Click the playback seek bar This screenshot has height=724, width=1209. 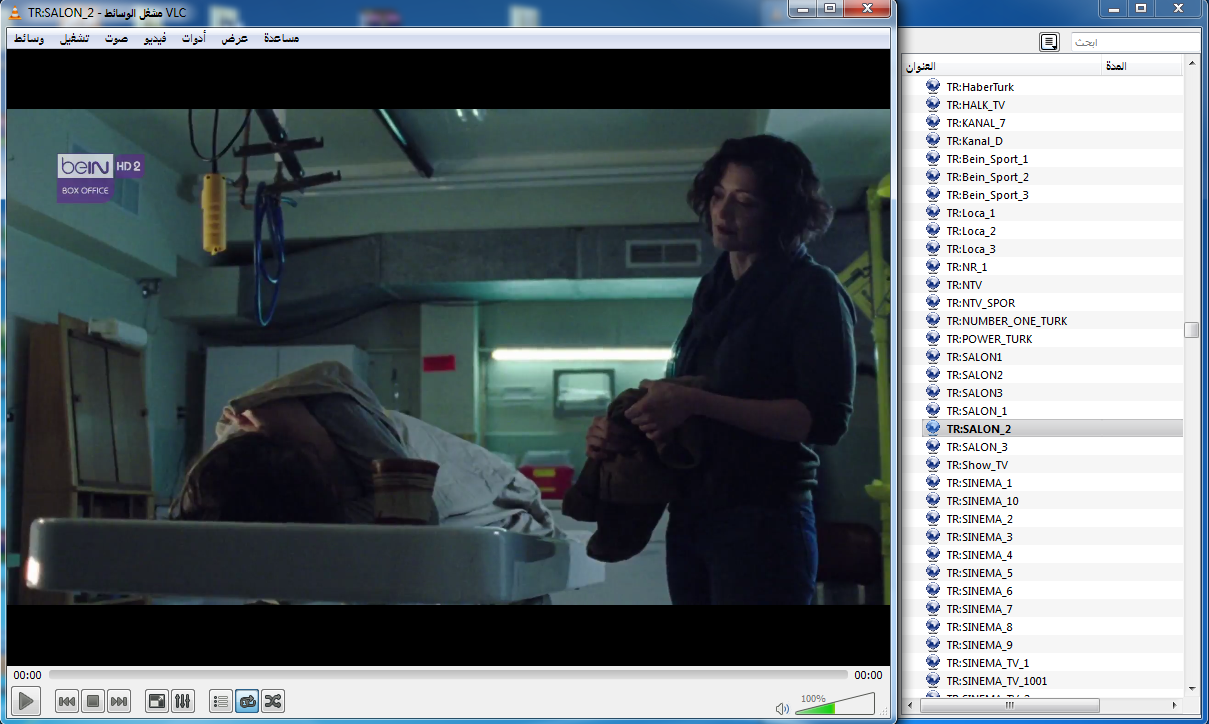pos(448,675)
